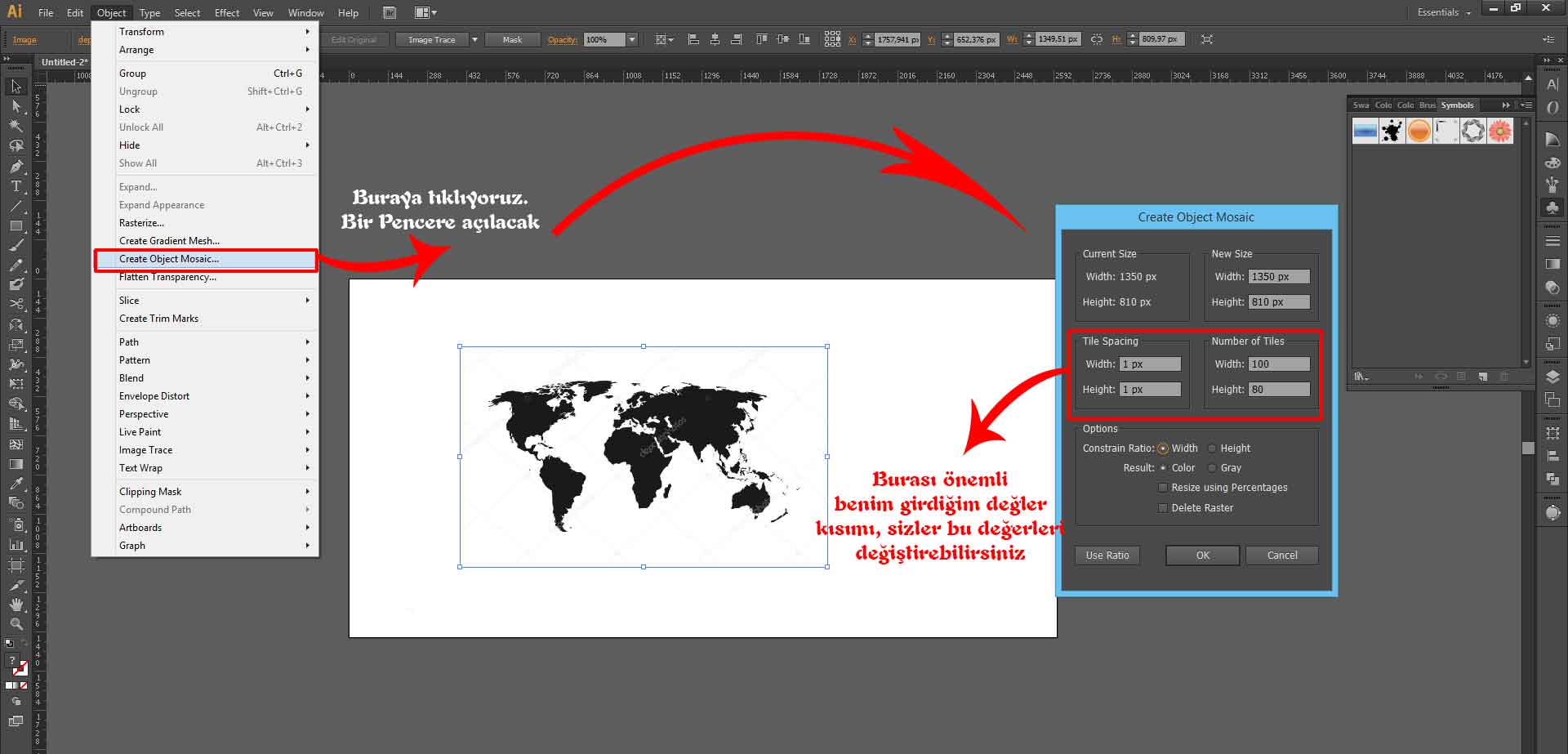Activate the Scissors tool
The height and width of the screenshot is (754, 1568).
click(x=16, y=304)
